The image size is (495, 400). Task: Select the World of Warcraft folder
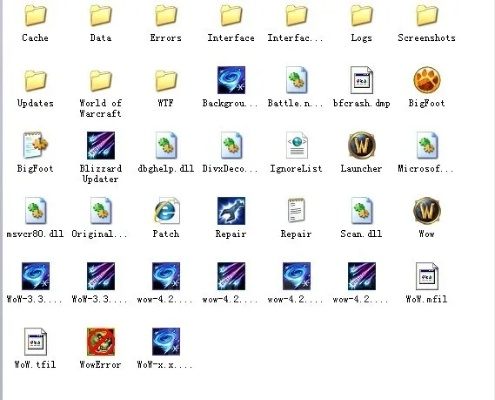tap(101, 81)
